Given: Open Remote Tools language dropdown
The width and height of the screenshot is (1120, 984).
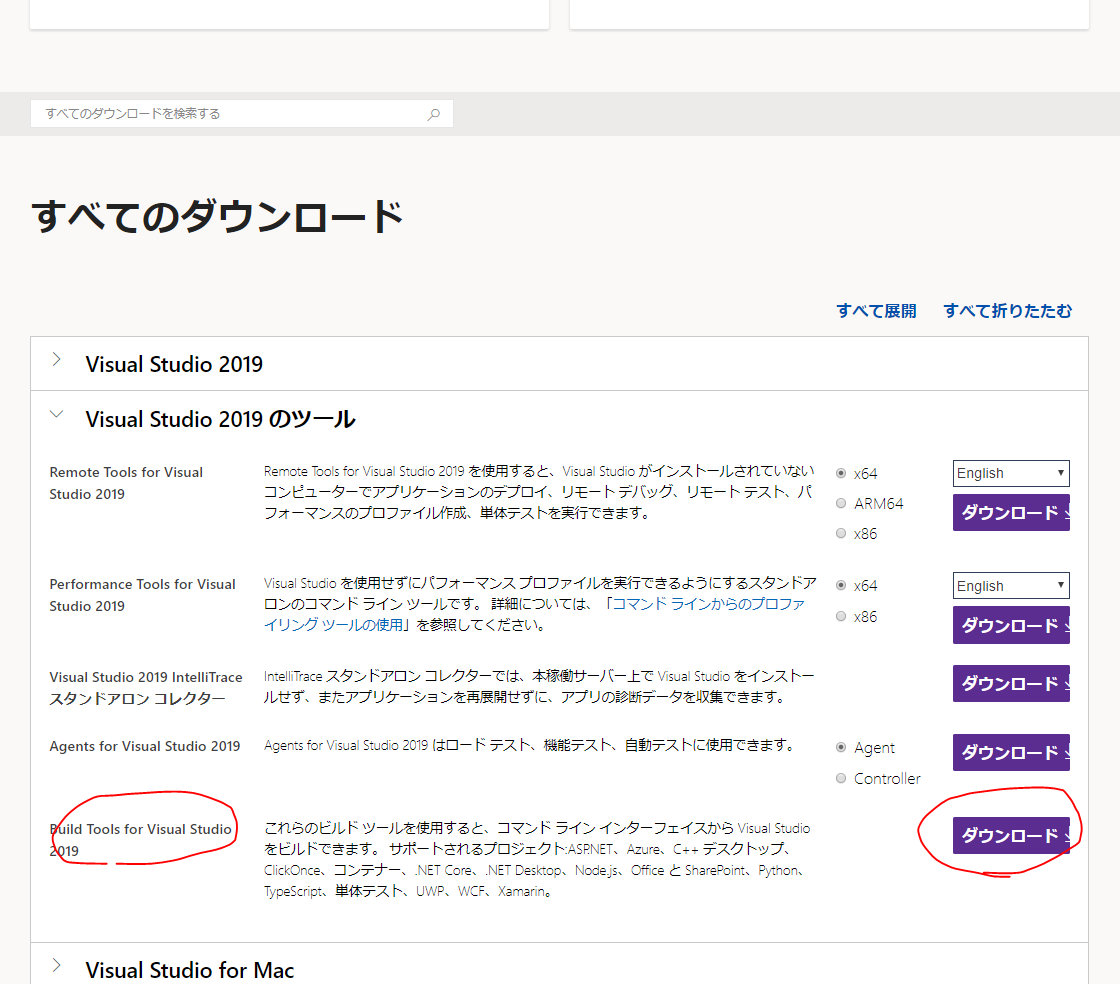Looking at the screenshot, I should point(1011,473).
